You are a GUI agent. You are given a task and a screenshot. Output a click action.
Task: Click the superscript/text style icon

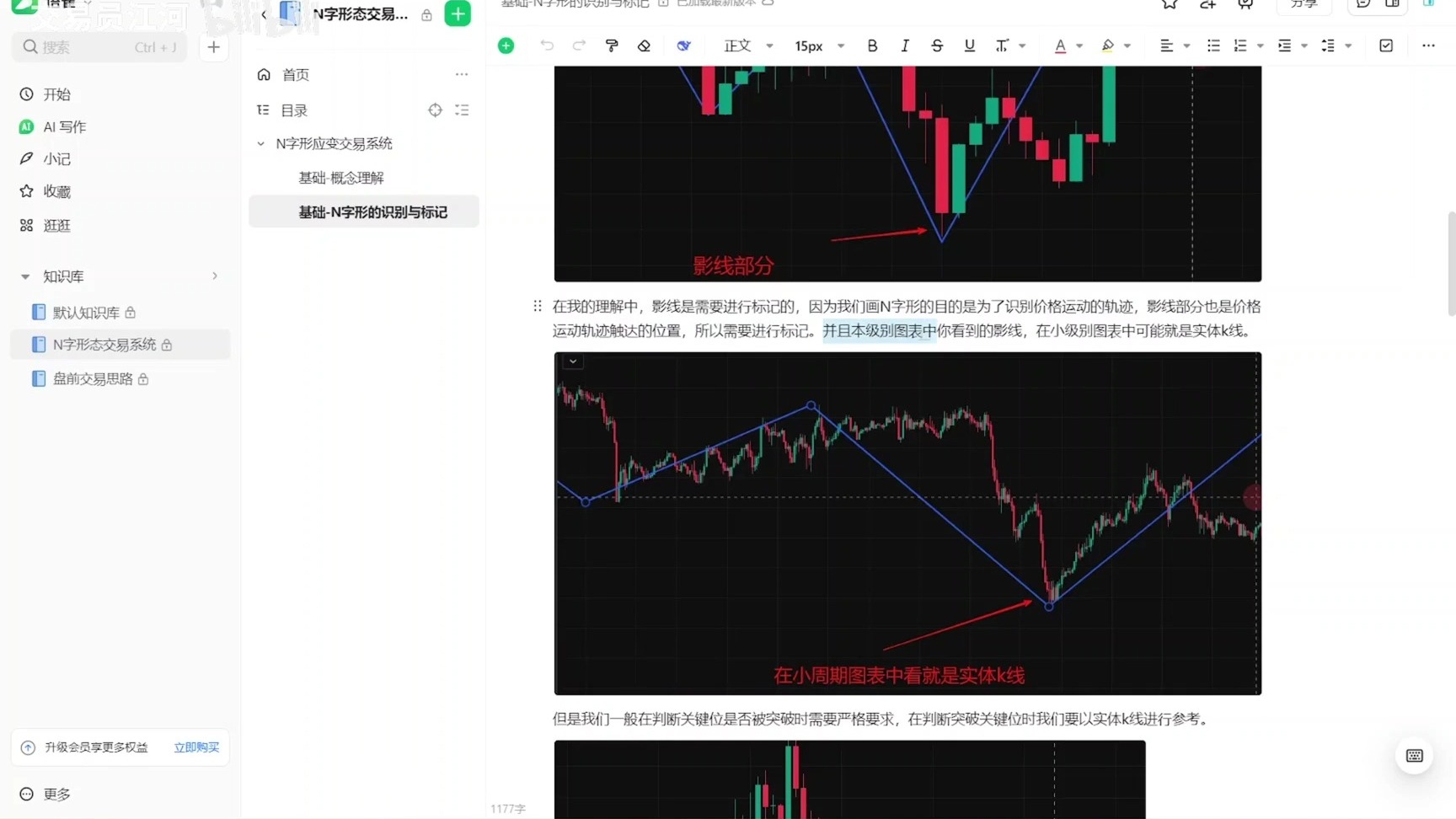(1001, 45)
